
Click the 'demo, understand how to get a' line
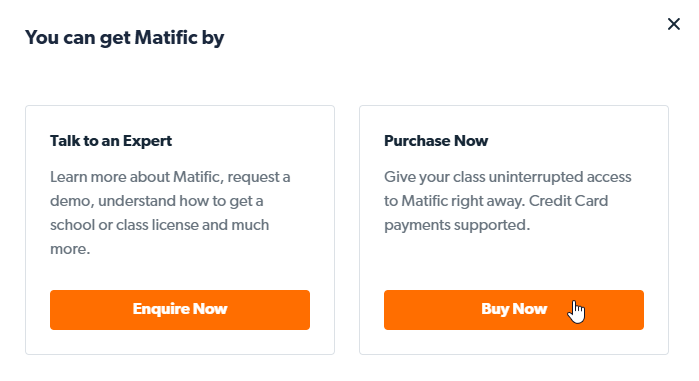coord(156,201)
